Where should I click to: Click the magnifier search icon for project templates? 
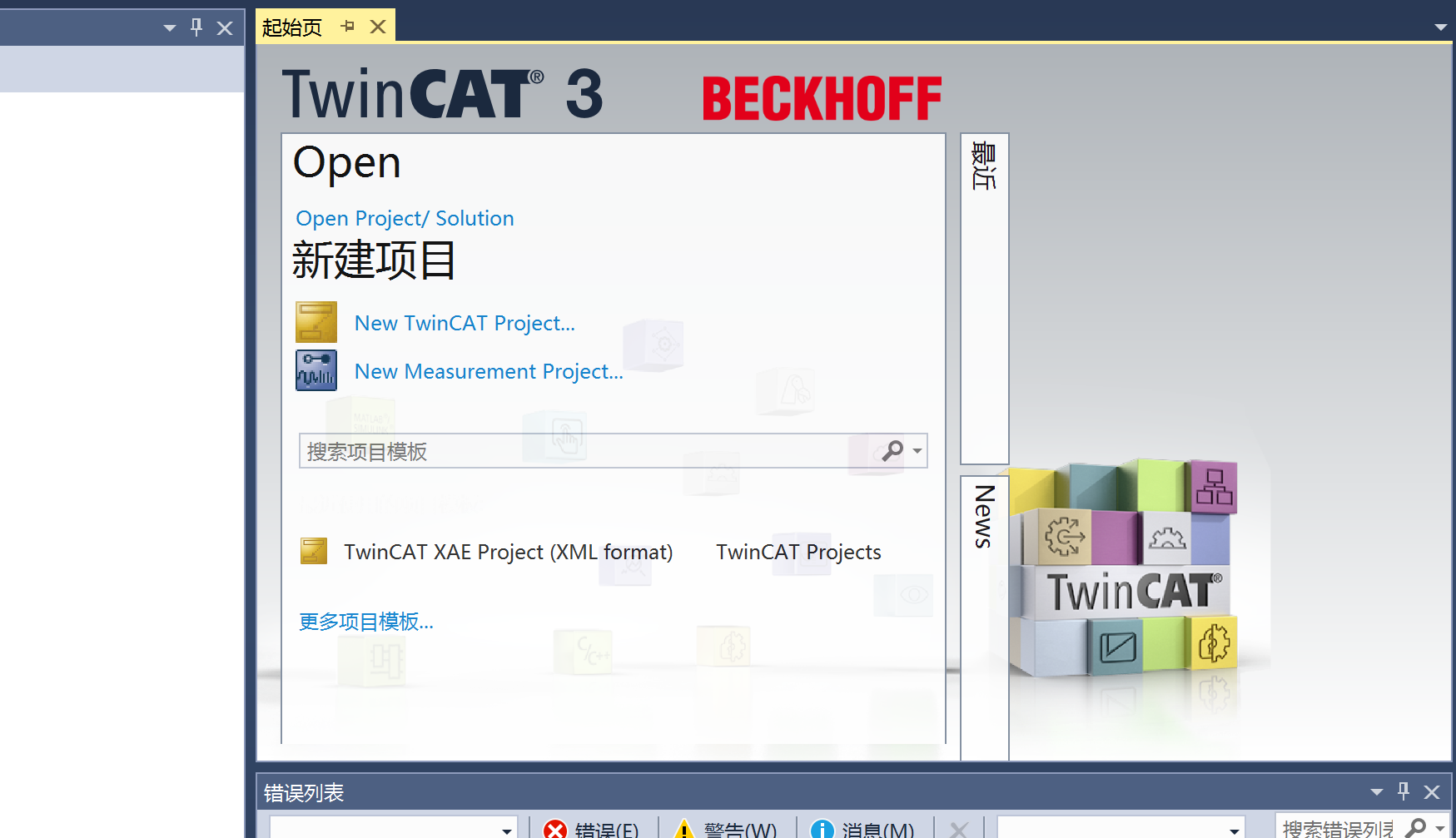coord(891,451)
